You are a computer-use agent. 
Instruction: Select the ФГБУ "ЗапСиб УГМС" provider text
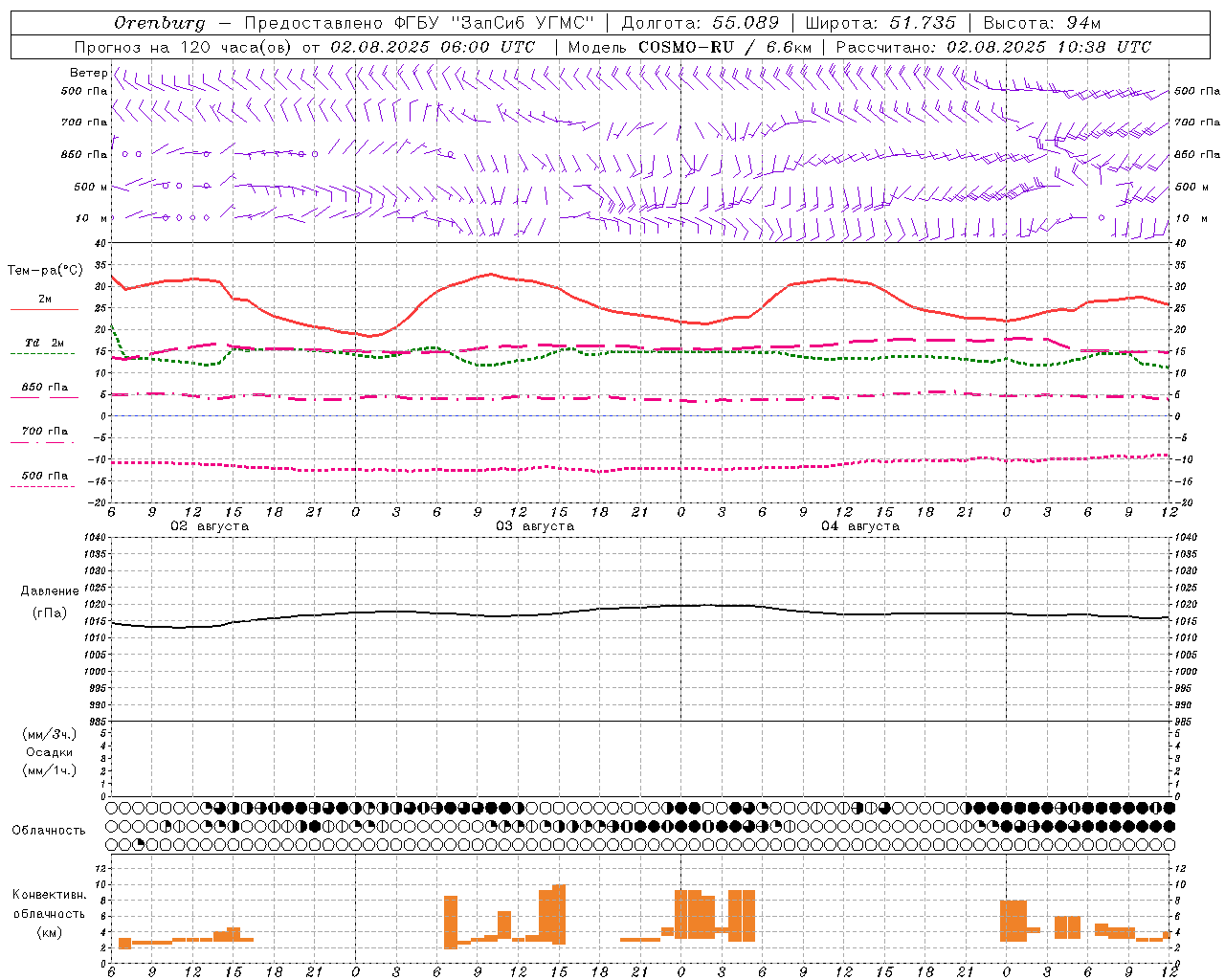pos(495,23)
